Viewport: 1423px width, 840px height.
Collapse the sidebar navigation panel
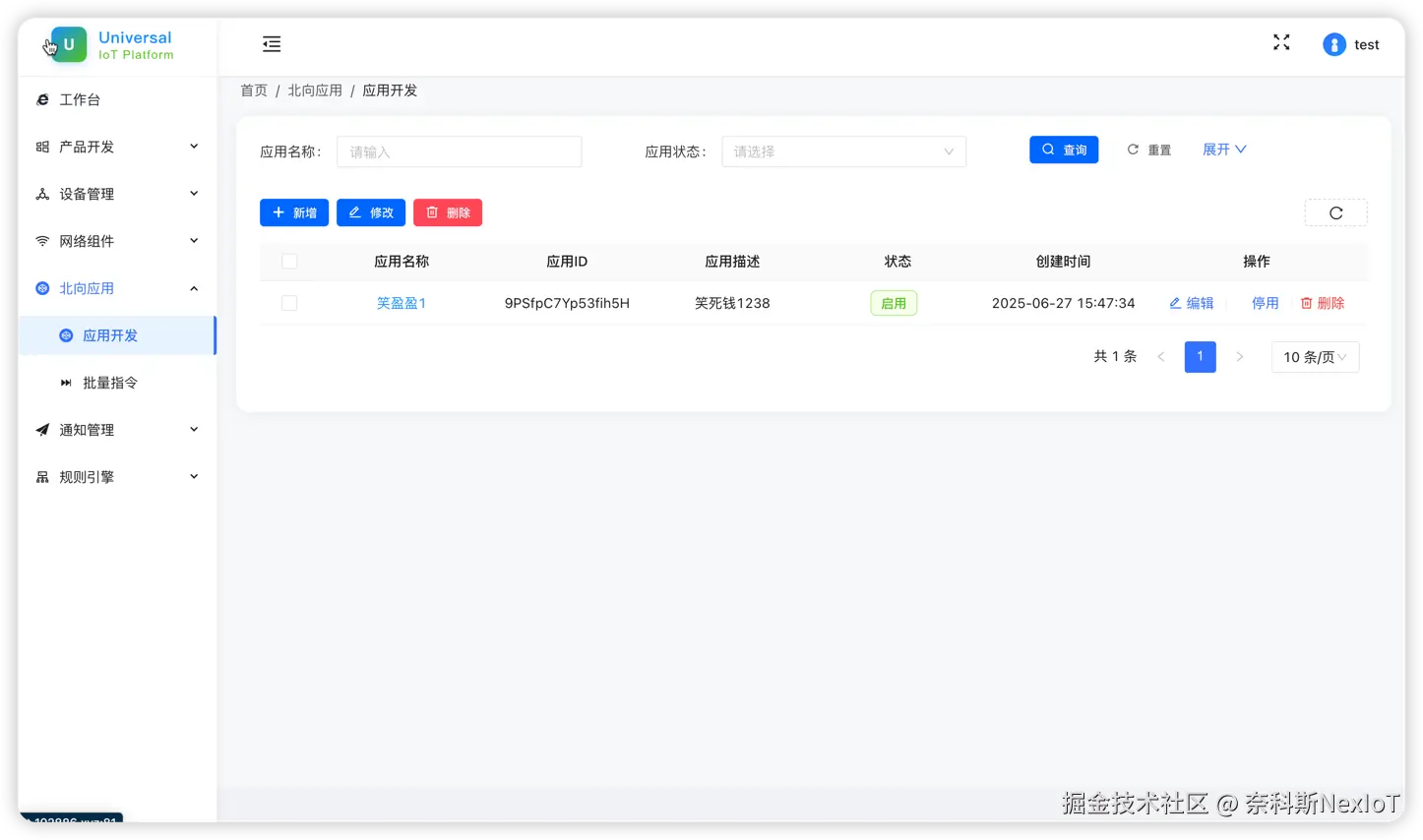coord(272,43)
